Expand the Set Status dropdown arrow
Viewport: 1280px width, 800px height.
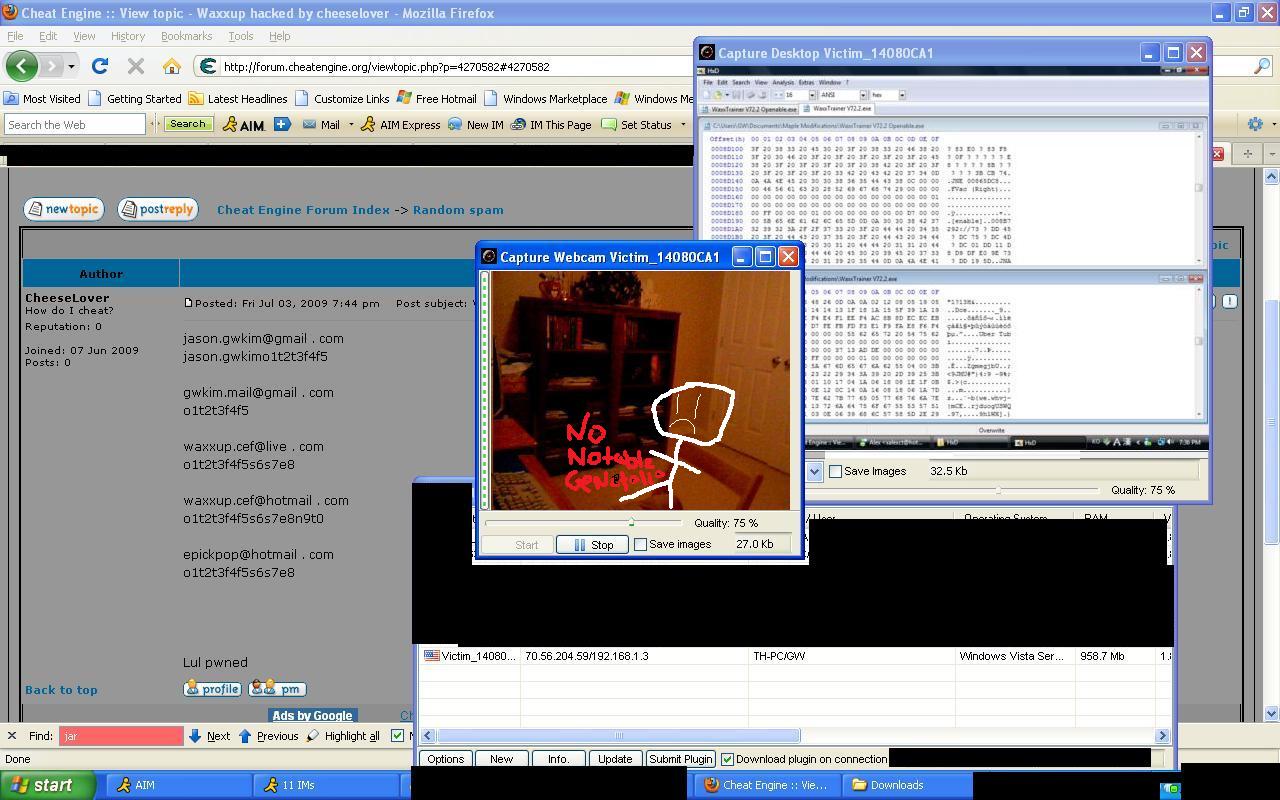coord(683,125)
